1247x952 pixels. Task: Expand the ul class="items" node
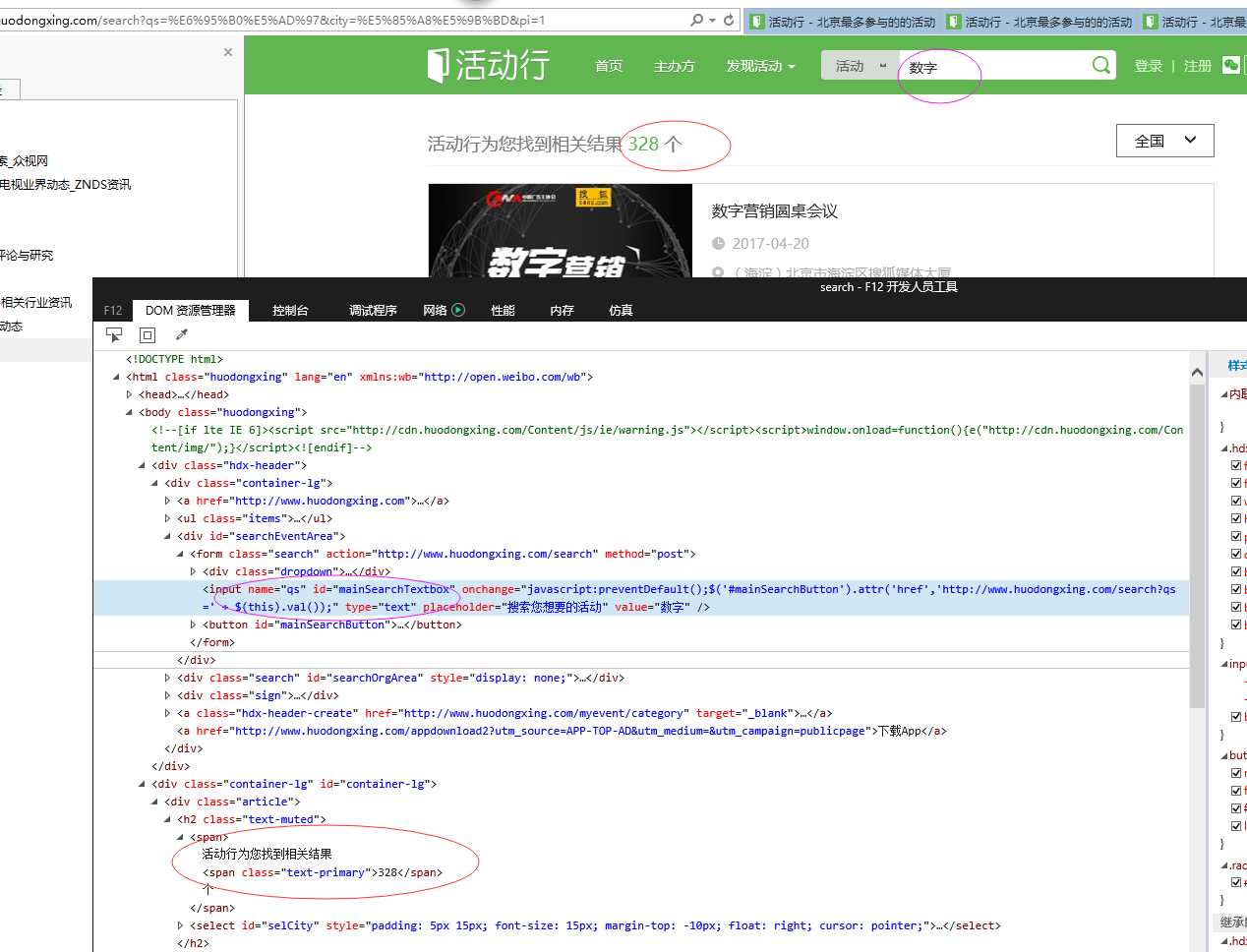[x=168, y=518]
